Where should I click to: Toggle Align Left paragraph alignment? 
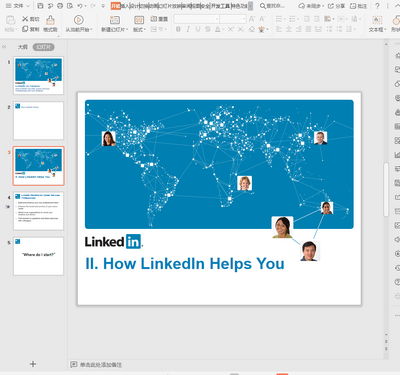pos(279,29)
